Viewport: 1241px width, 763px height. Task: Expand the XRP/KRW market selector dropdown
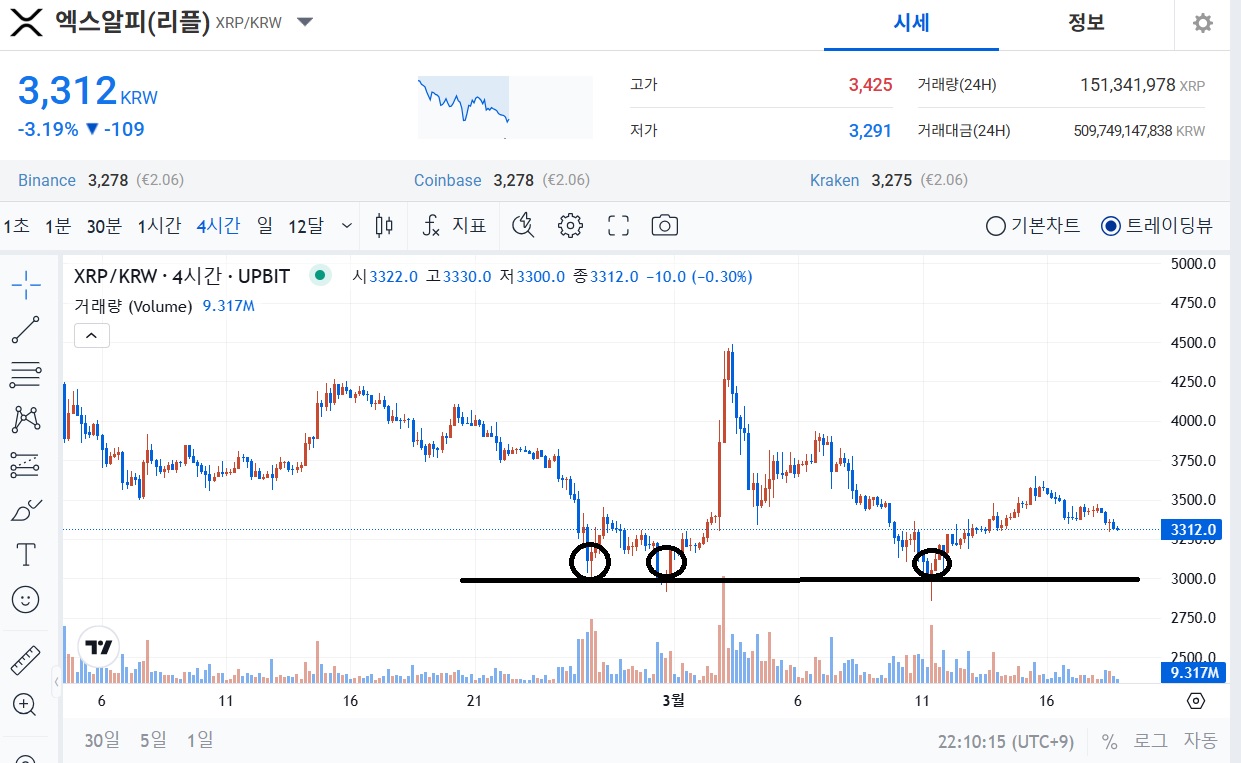coord(305,22)
